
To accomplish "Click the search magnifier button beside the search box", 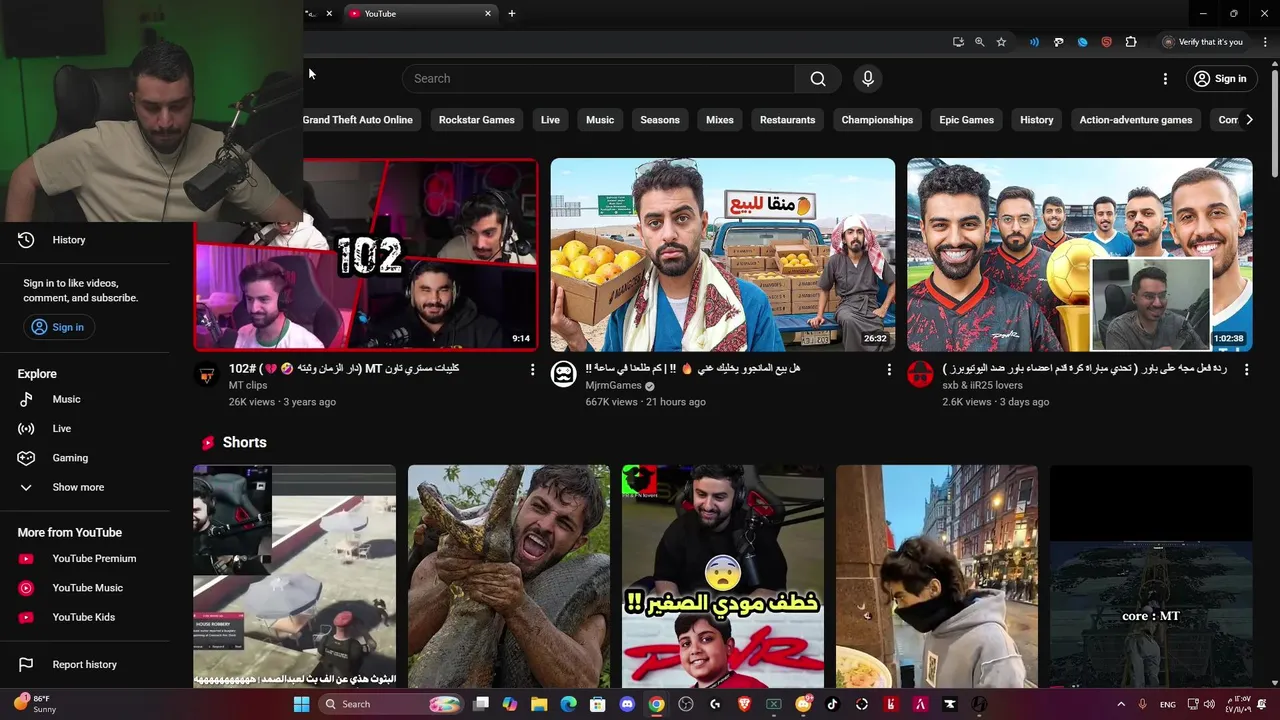I will coord(818,79).
